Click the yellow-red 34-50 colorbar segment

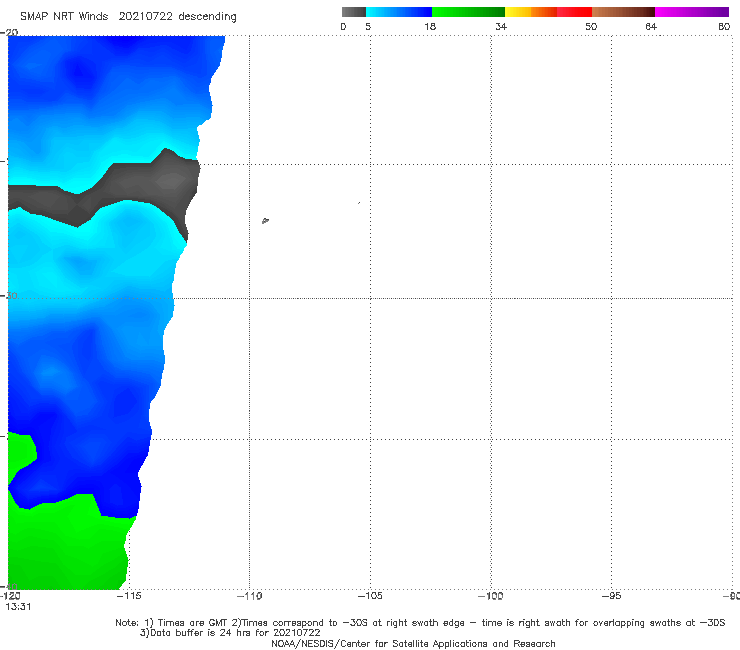(548, 12)
